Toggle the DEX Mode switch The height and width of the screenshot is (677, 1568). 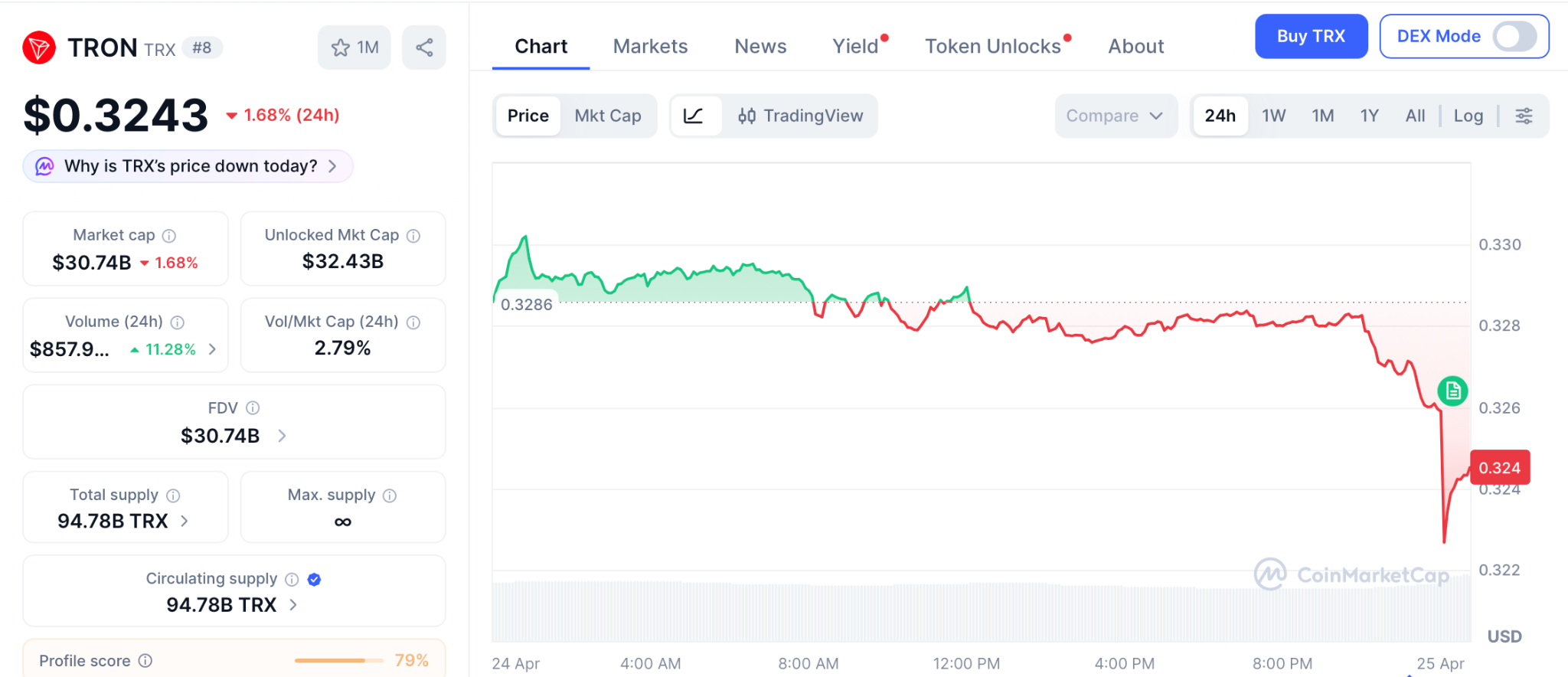(1514, 36)
